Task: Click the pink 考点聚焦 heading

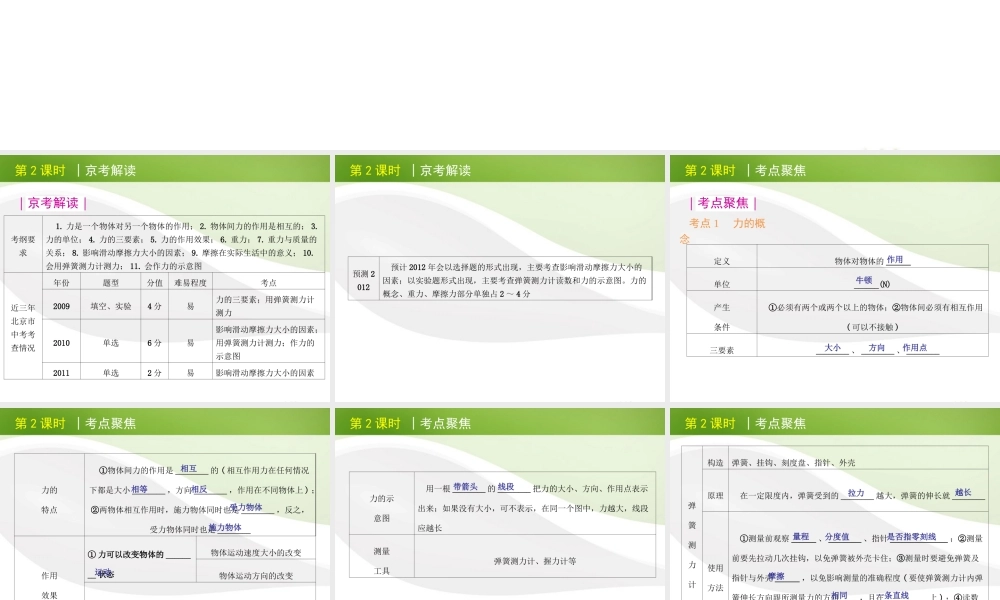Action: click(723, 203)
